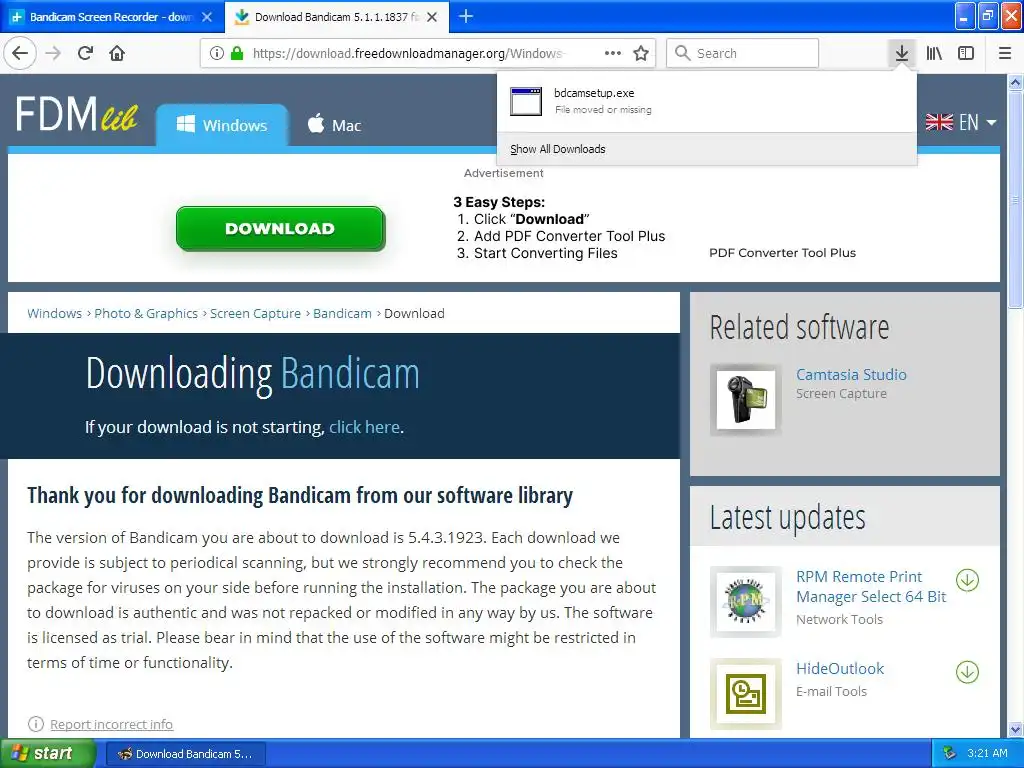Screen dimensions: 1024x768
Task: Open the Library toolbar icon
Action: pos(934,53)
